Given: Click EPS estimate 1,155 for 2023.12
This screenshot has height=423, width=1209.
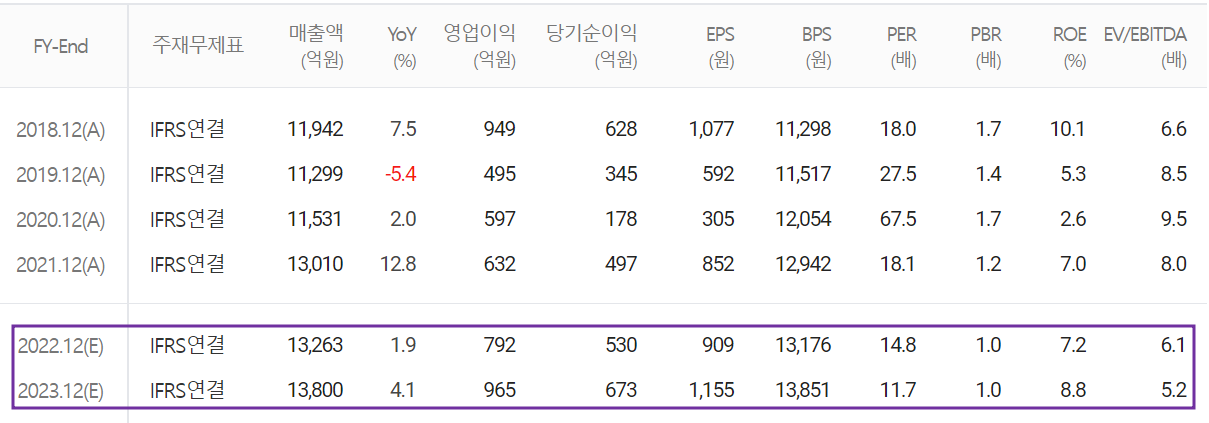Looking at the screenshot, I should (711, 390).
